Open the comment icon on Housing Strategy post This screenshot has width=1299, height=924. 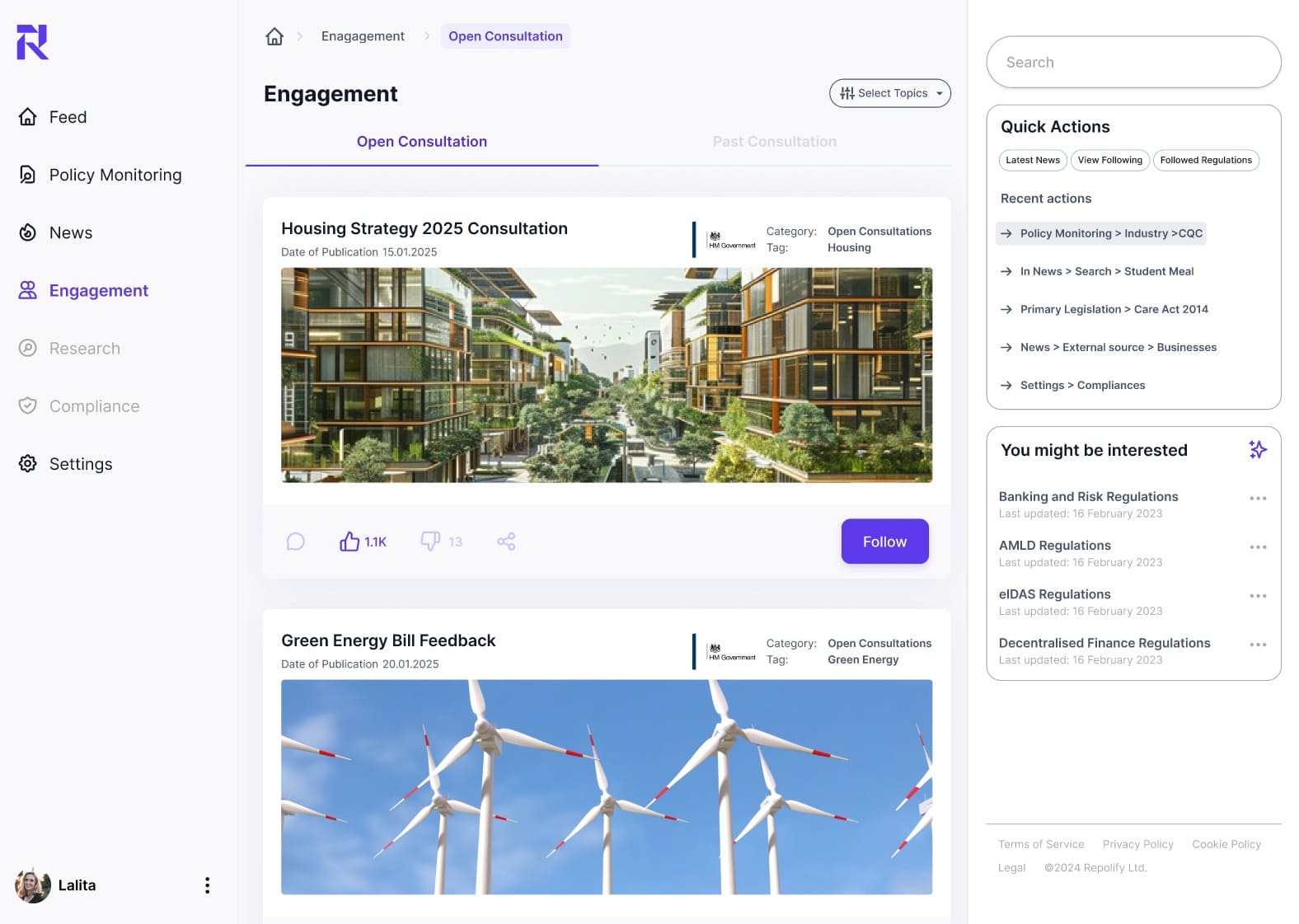coord(296,542)
